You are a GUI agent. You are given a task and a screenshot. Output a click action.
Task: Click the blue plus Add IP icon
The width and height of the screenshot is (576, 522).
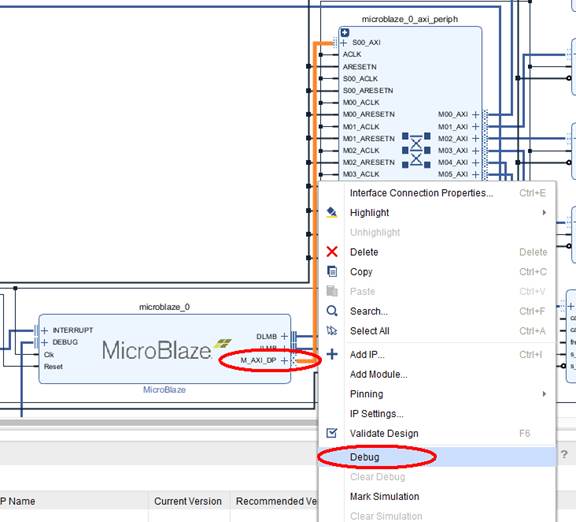pyautogui.click(x=332, y=354)
